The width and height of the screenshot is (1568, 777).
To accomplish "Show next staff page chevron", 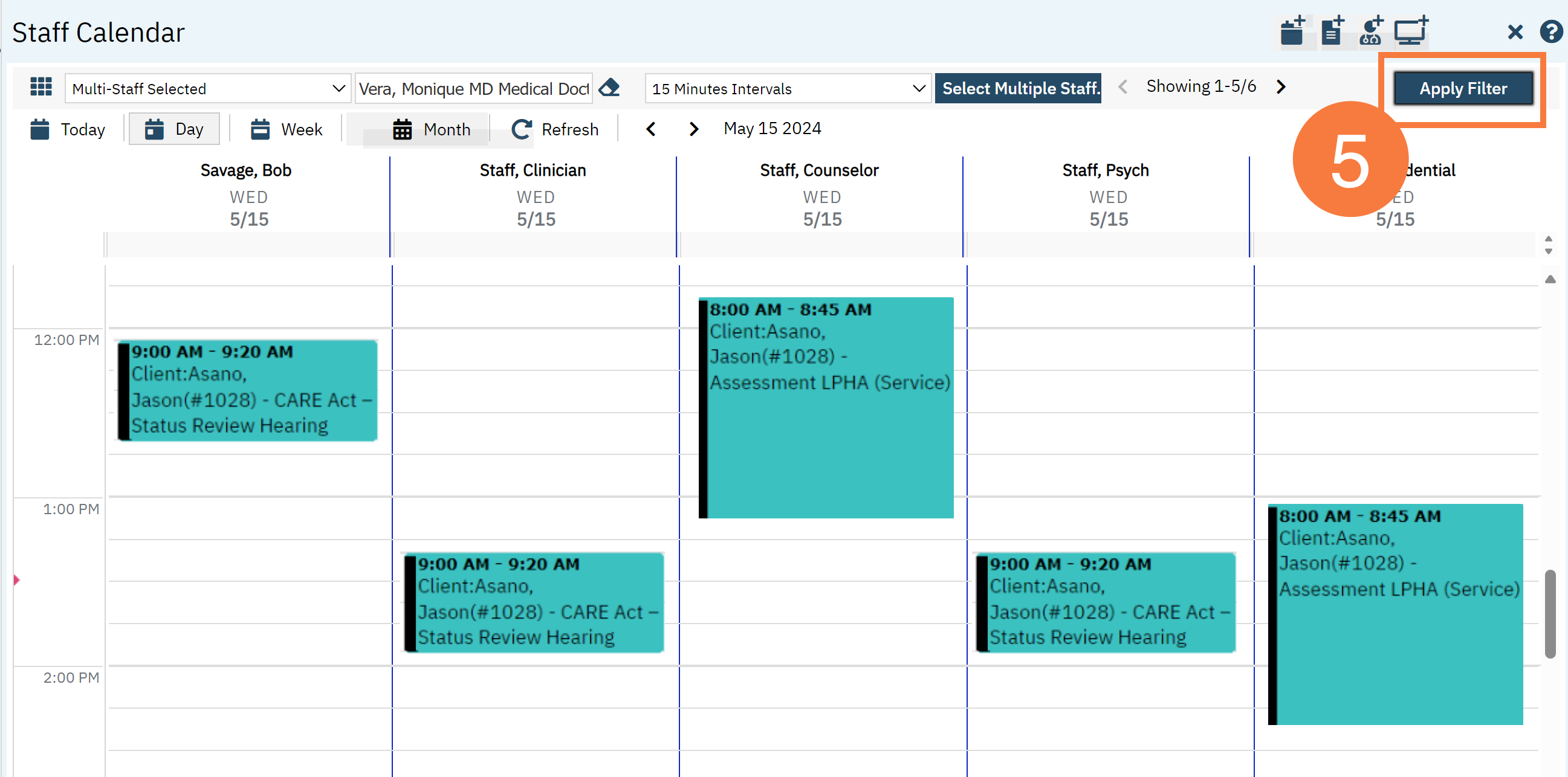I will 1281,87.
